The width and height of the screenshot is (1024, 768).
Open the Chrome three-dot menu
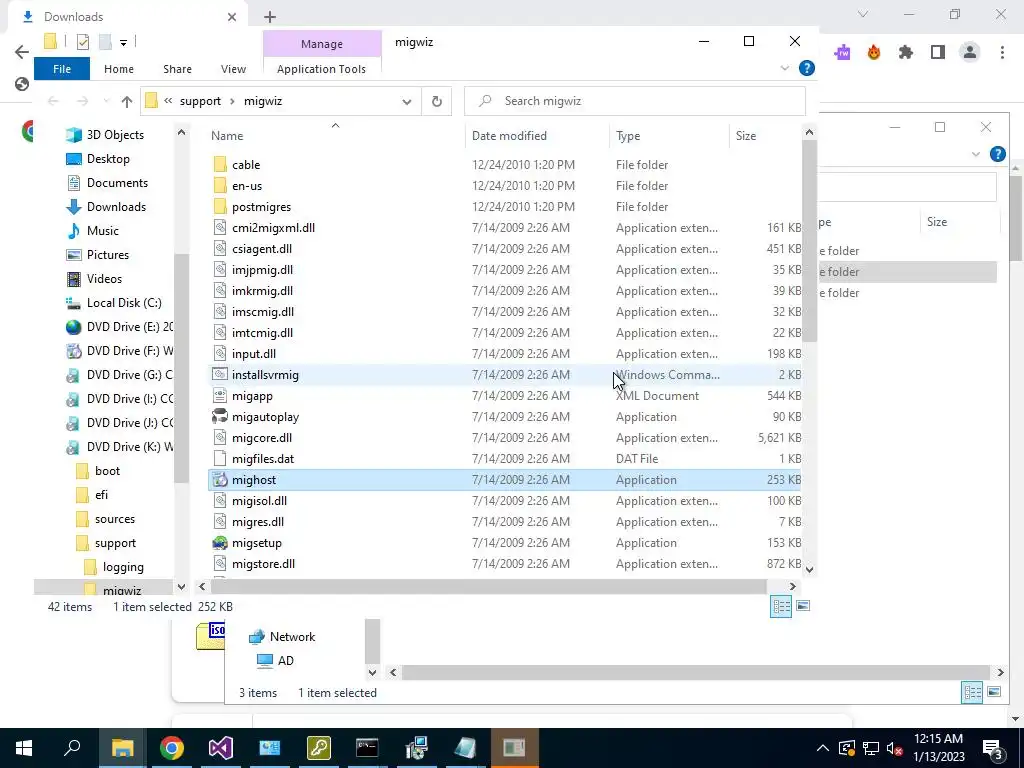click(1002, 52)
